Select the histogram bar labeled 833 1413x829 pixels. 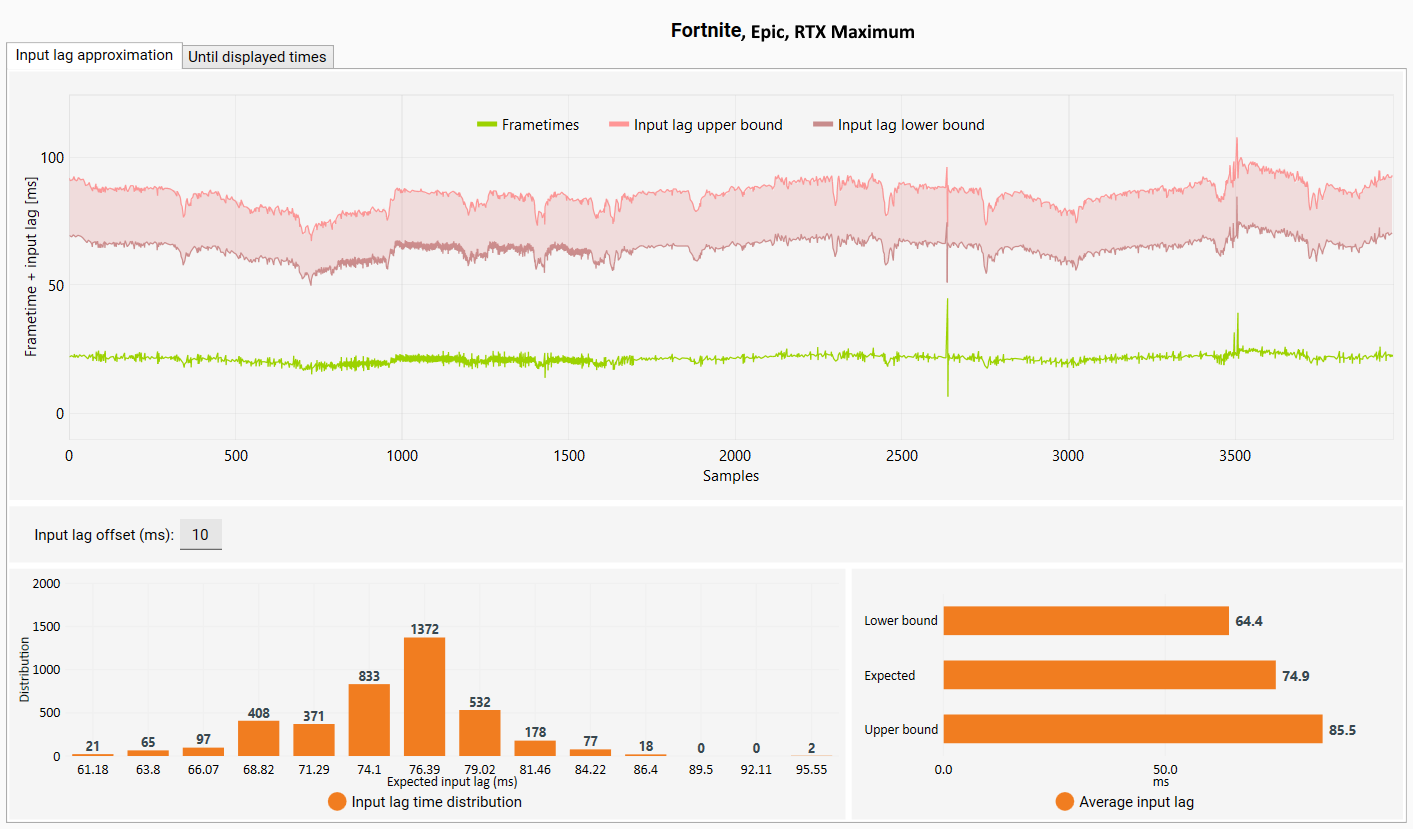pos(369,720)
